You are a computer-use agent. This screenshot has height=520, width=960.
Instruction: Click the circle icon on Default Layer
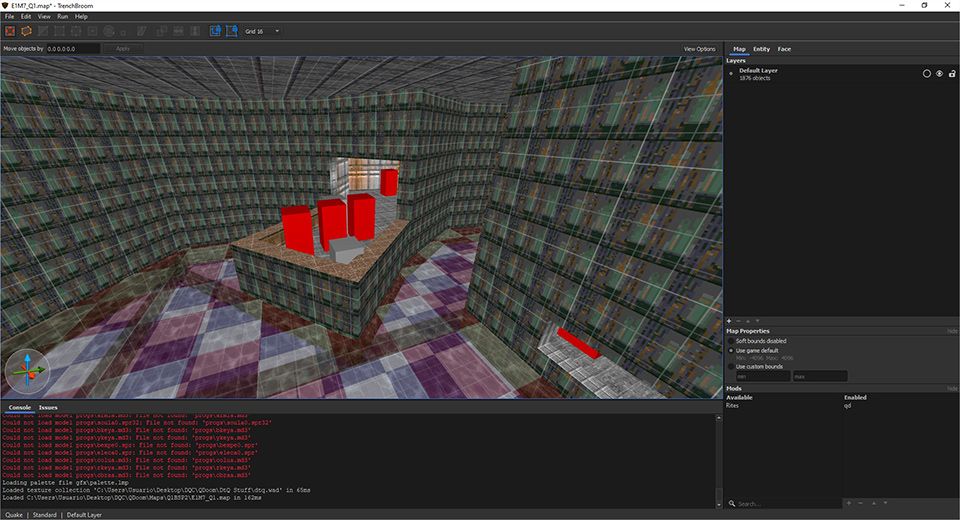pyautogui.click(x=926, y=73)
